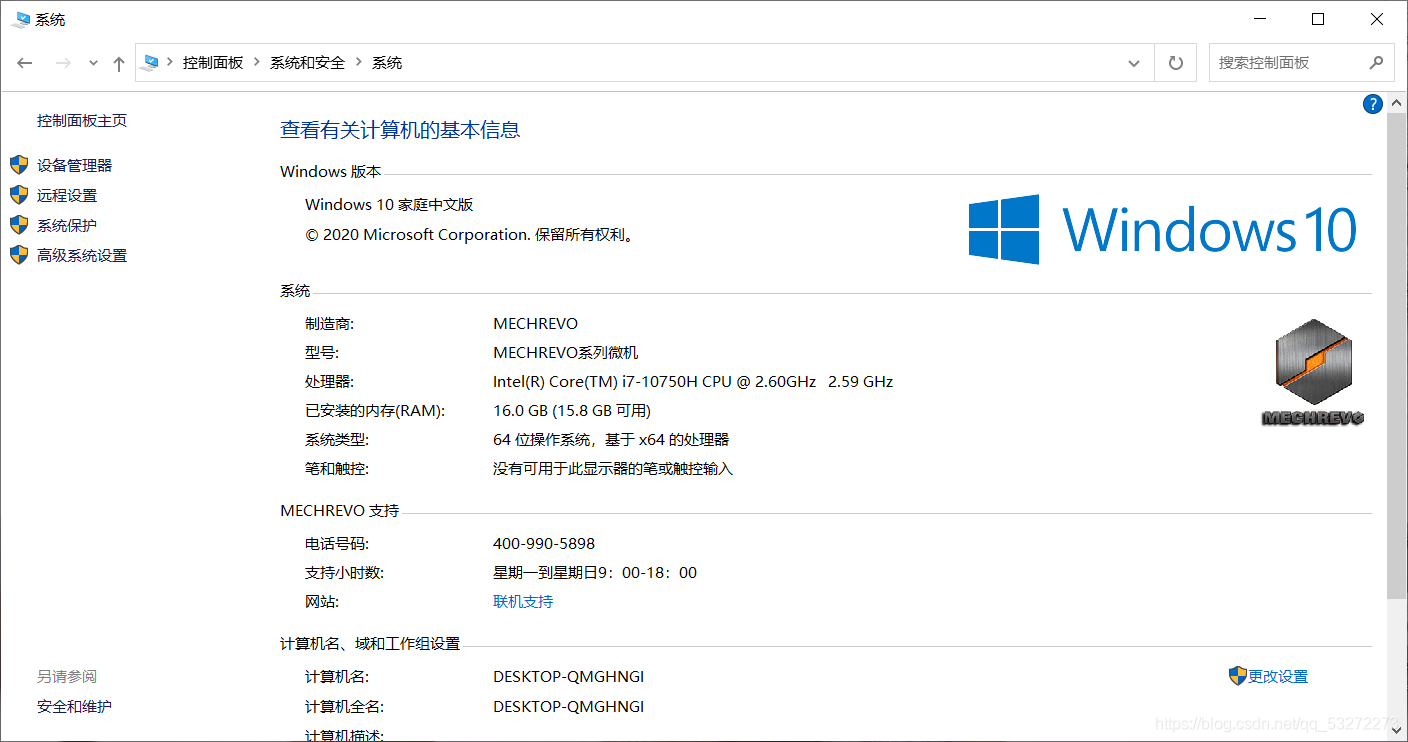This screenshot has height=742, width=1408.
Task: Open 控制面板主页 link
Action: 82,120
